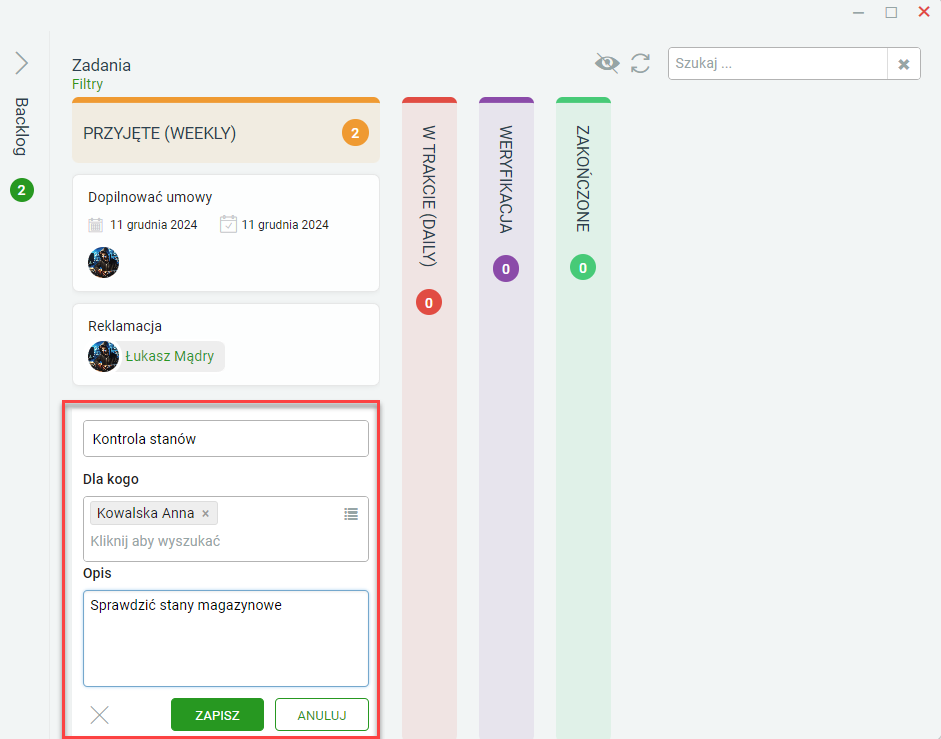Open the Reklamacja task card
941x739 pixels.
226,344
